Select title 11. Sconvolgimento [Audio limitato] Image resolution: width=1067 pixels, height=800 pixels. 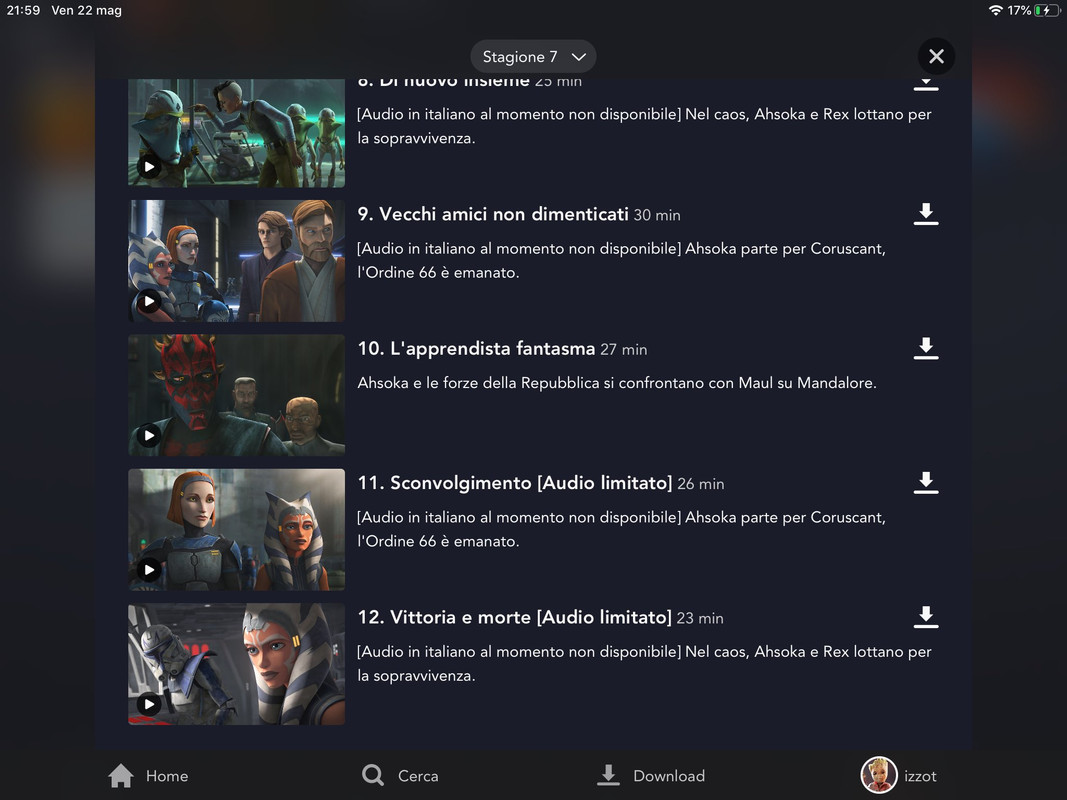click(x=515, y=483)
